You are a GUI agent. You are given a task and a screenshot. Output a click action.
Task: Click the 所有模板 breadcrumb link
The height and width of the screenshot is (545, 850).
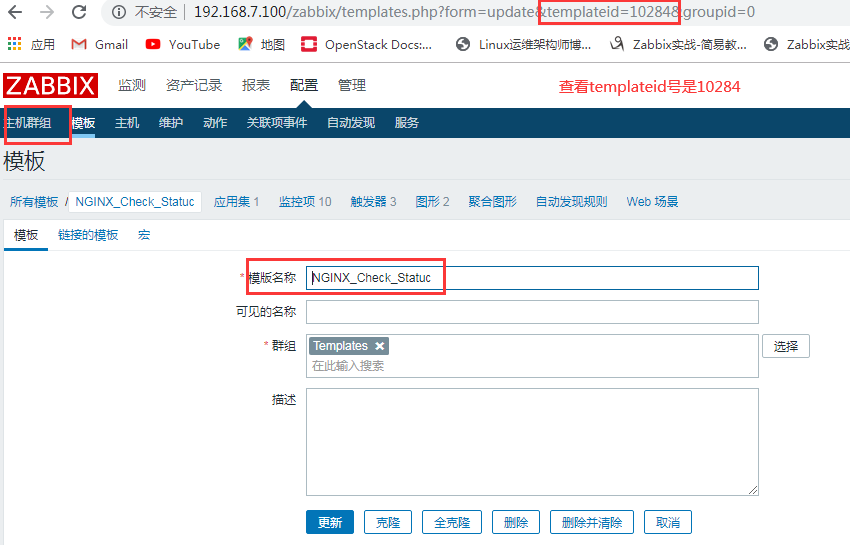[34, 202]
